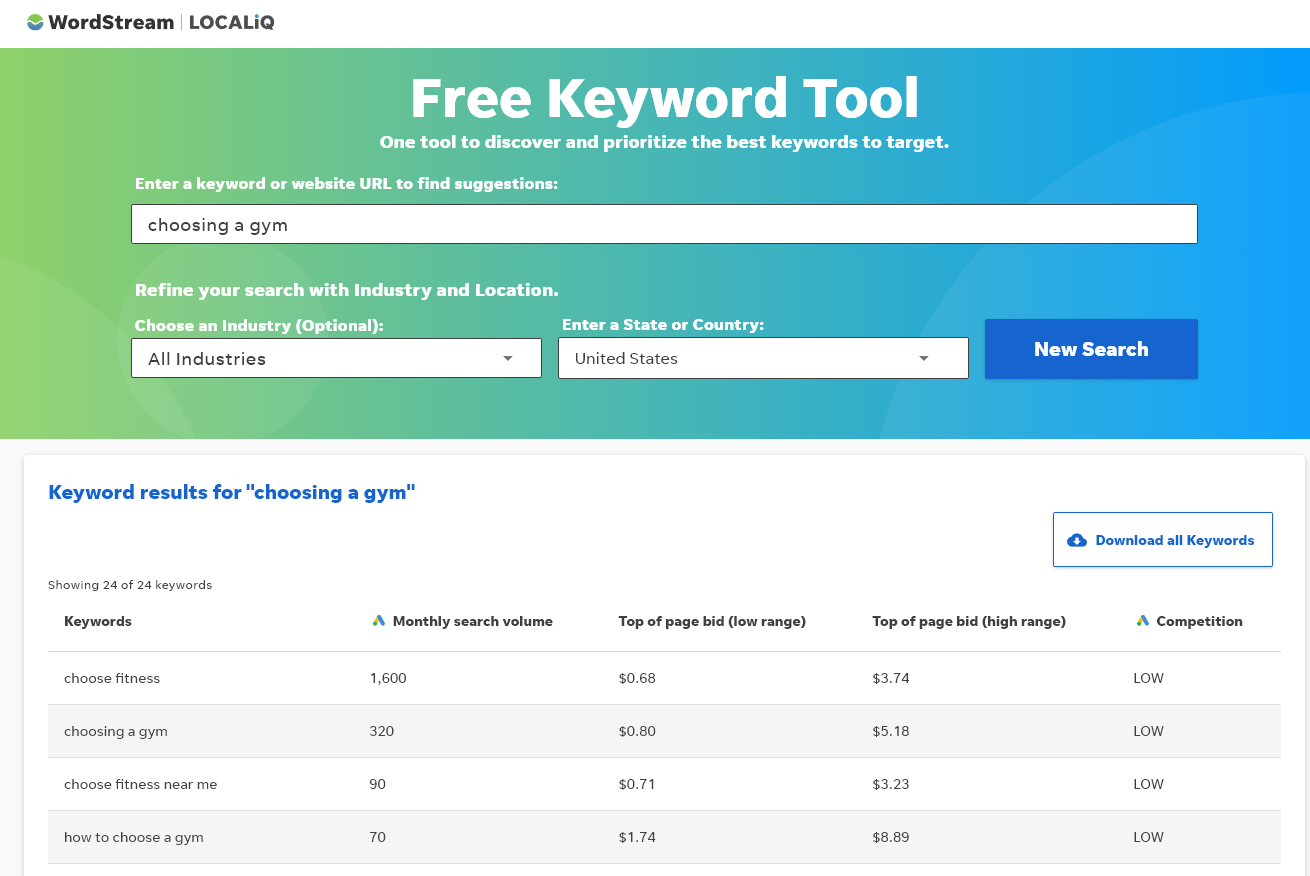Select the 'choose fitness' keyword row
This screenshot has height=876, width=1310.
click(x=111, y=678)
